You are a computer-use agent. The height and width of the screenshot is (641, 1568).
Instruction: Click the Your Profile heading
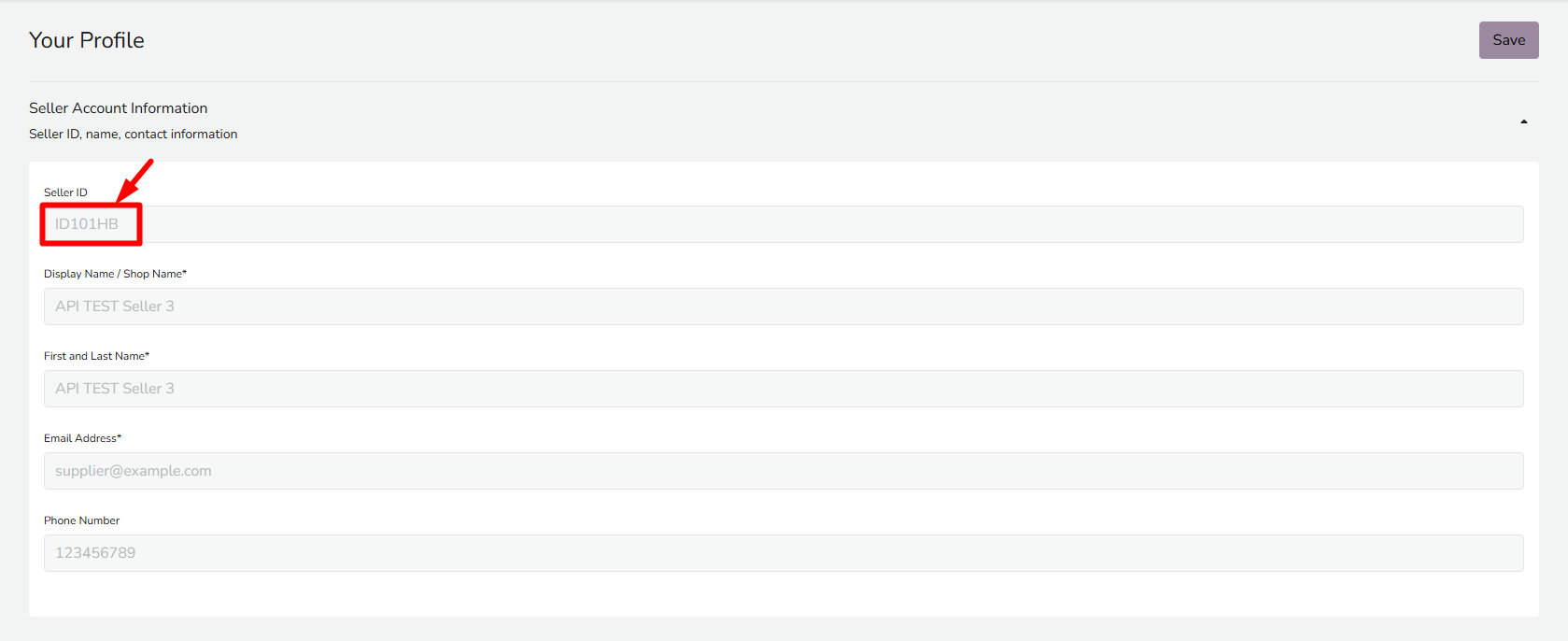pos(87,40)
